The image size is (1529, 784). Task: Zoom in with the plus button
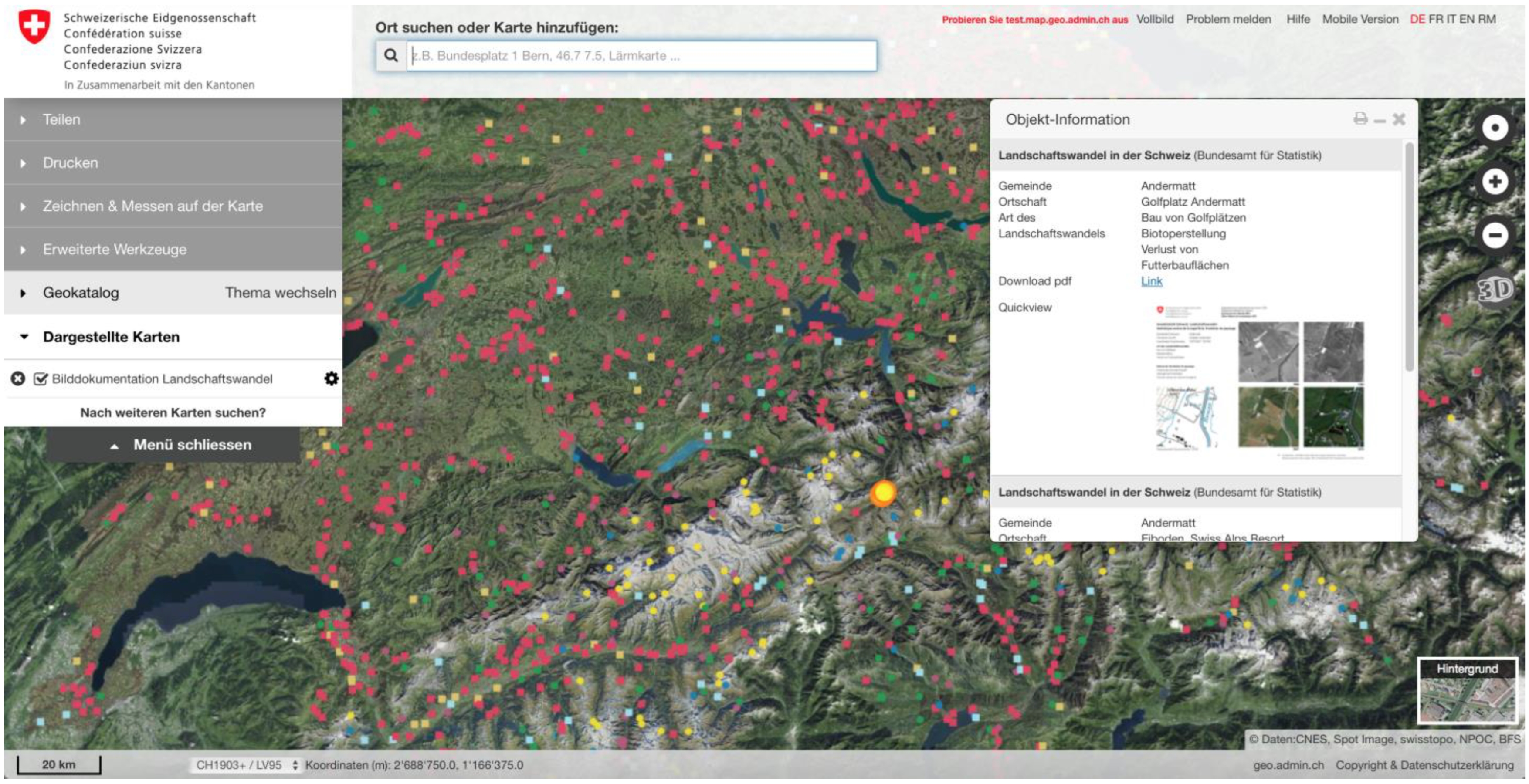(1494, 182)
